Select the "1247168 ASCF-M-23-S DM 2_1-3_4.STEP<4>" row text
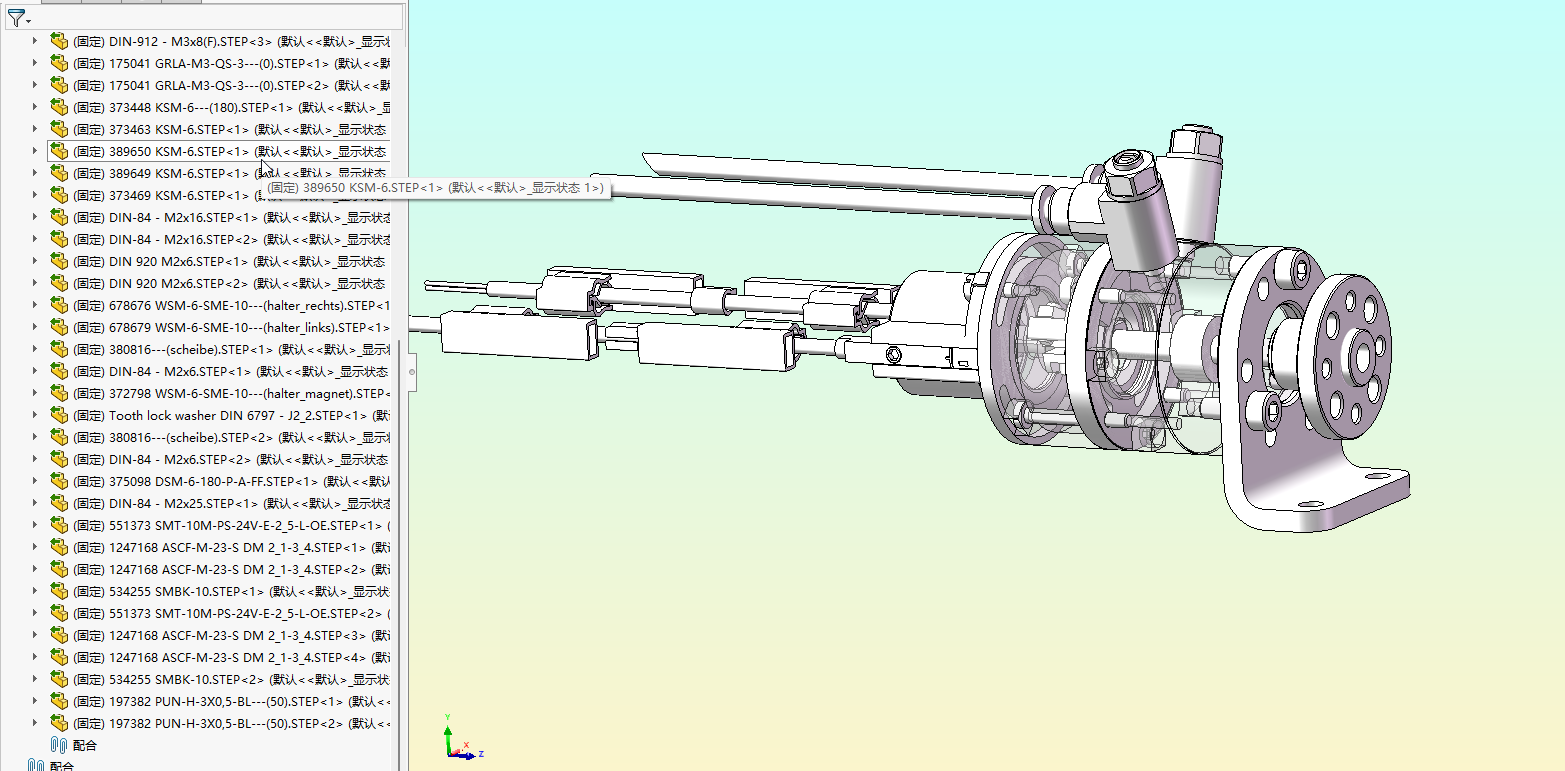Image resolution: width=1565 pixels, height=771 pixels. 231,657
